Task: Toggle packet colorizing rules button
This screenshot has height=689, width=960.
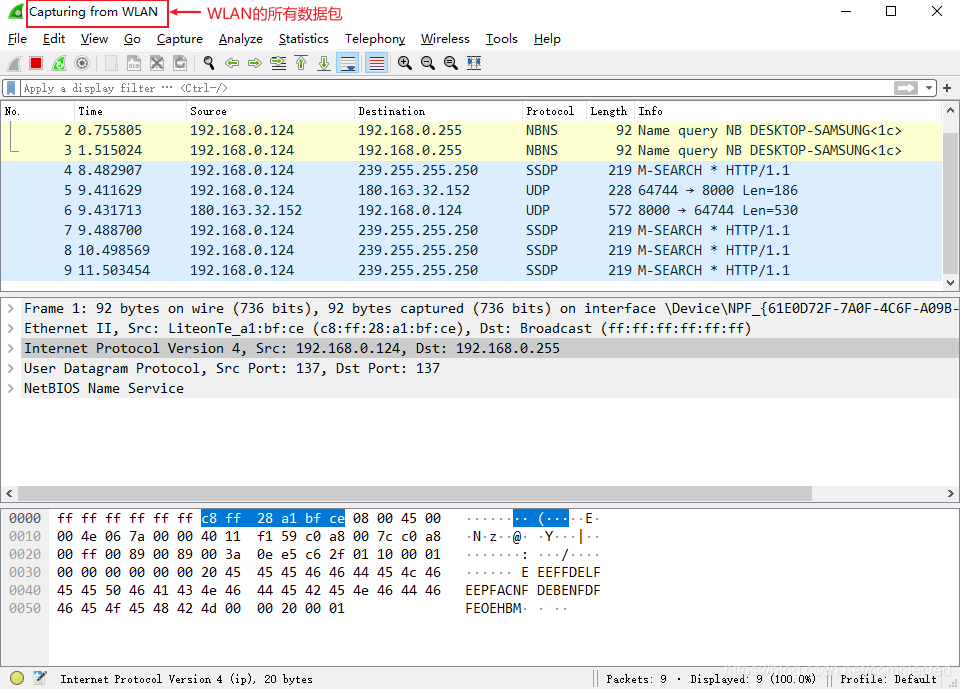Action: click(x=377, y=63)
